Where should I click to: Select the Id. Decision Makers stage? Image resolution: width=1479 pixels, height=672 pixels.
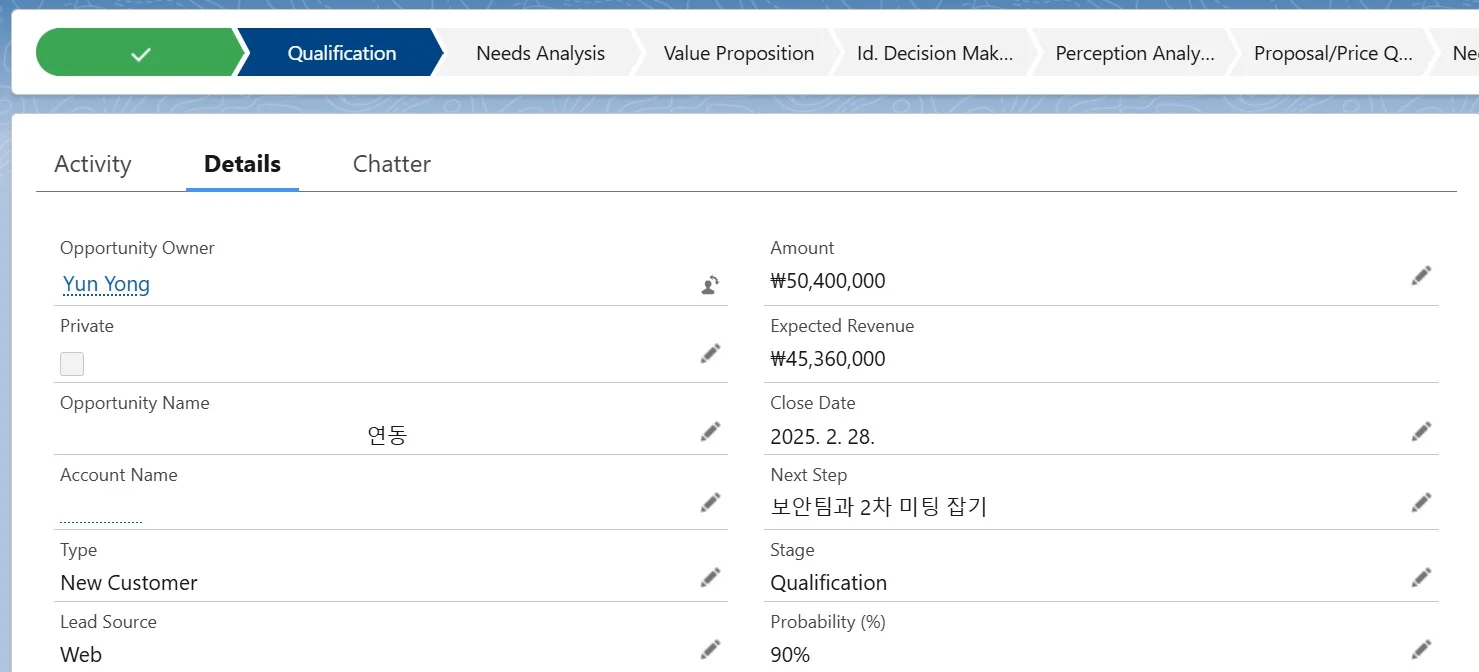coord(934,52)
